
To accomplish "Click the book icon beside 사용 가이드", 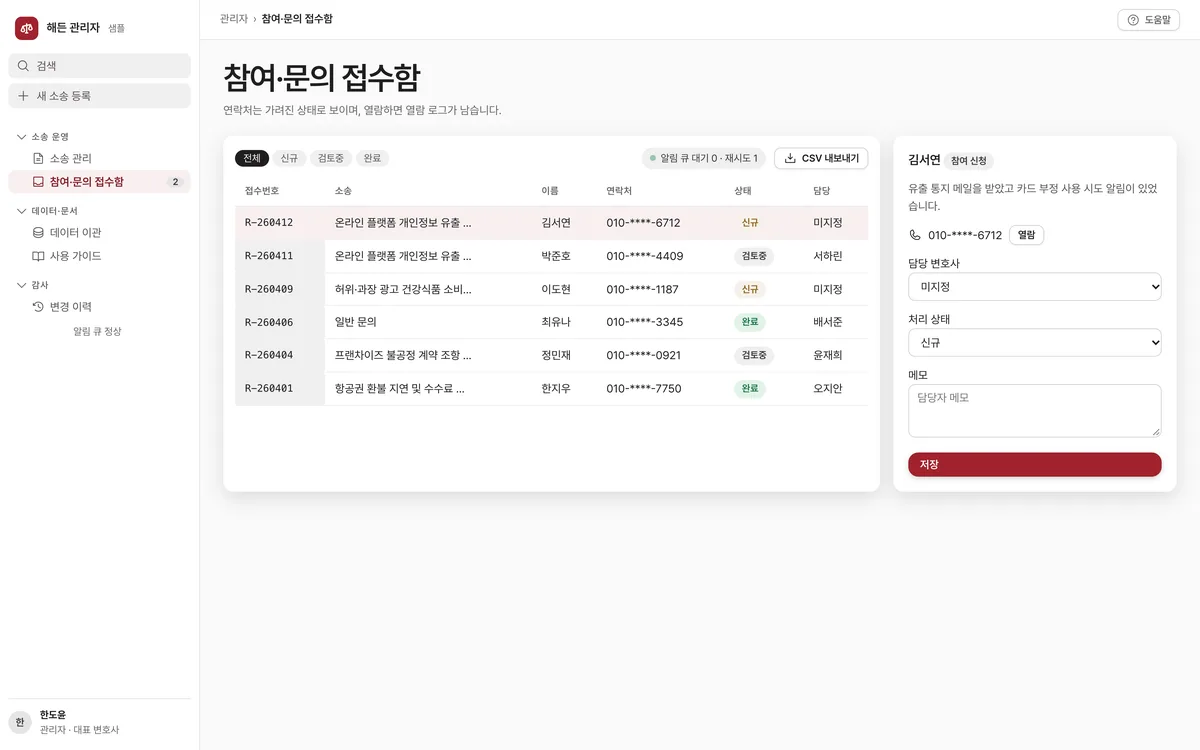I will point(38,256).
